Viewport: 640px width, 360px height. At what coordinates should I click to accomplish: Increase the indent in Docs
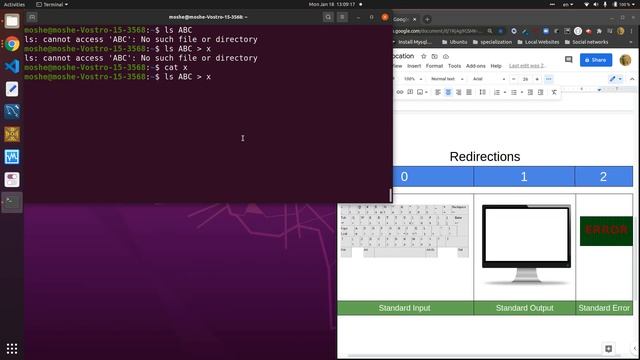click(x=540, y=92)
